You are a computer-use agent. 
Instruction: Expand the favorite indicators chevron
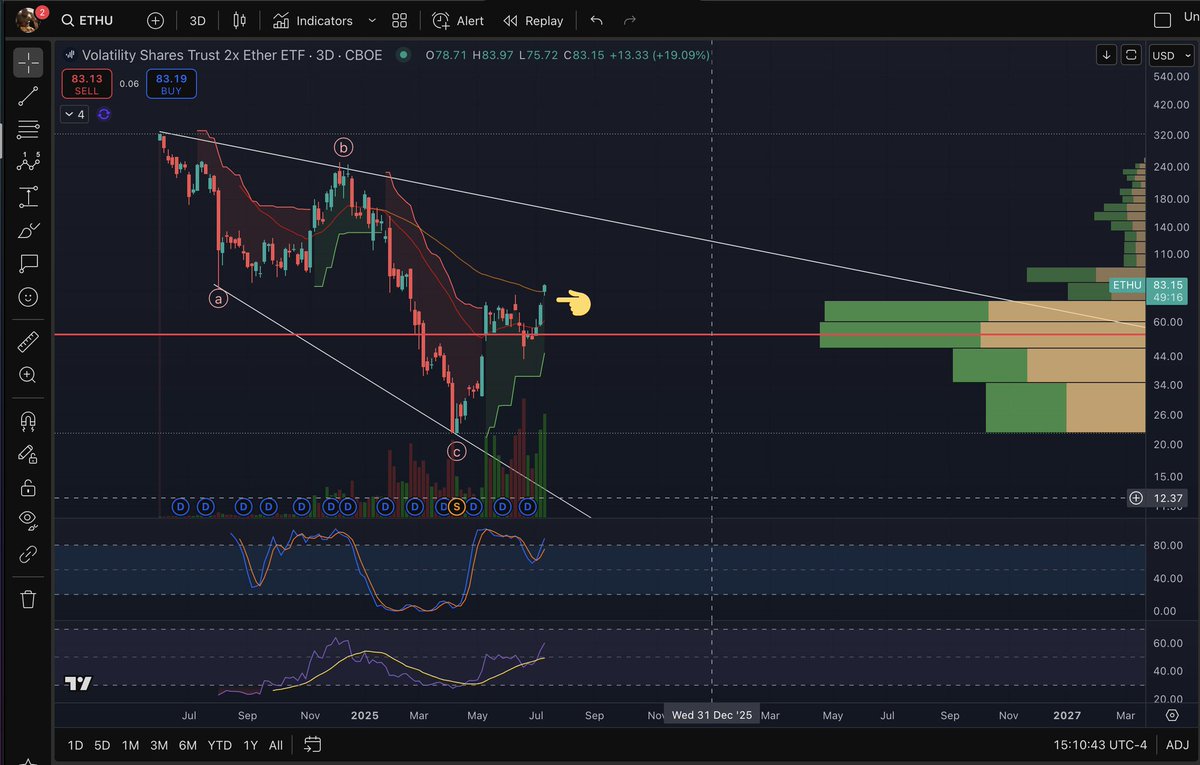[372, 20]
